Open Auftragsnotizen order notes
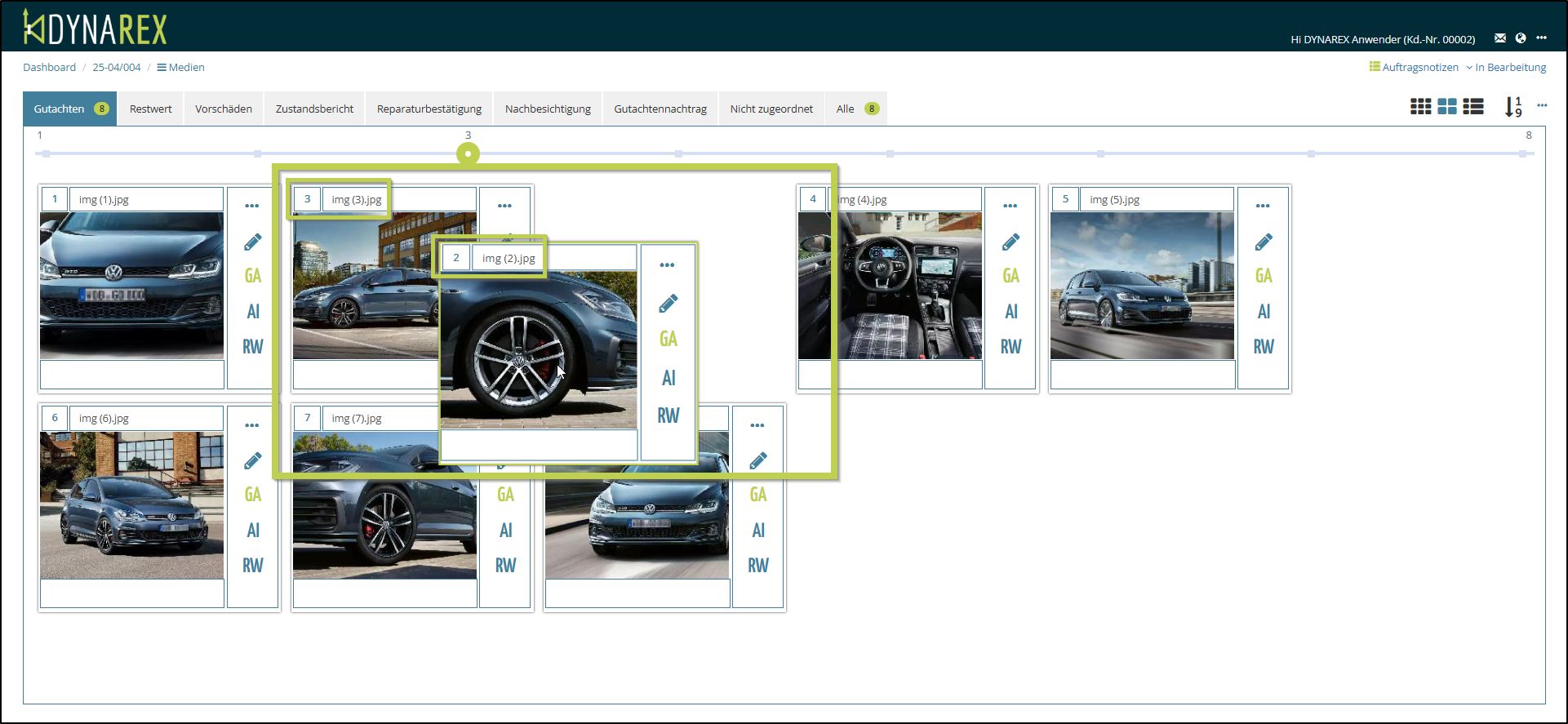This screenshot has width=1568, height=724. (x=1414, y=67)
